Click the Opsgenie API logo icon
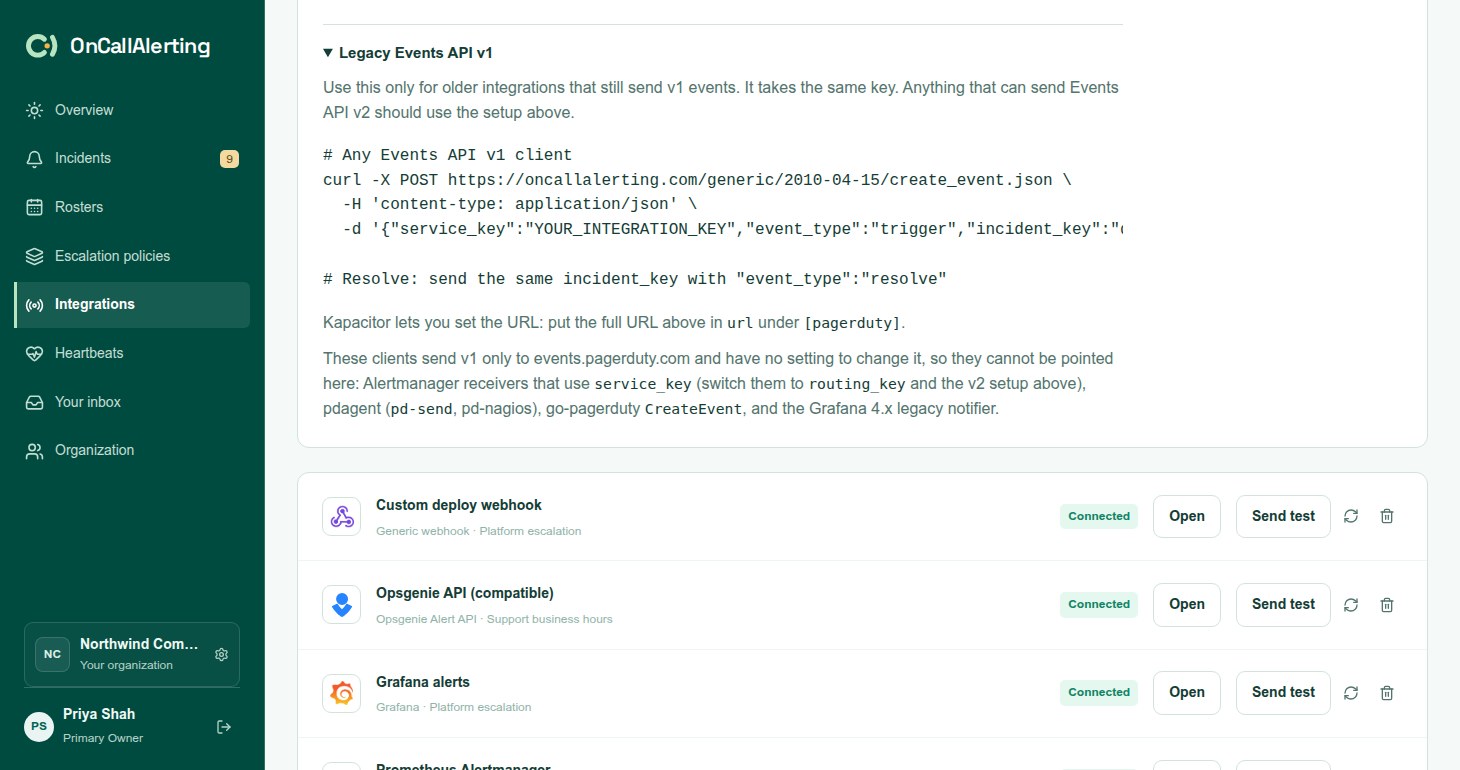1460x770 pixels. (342, 605)
